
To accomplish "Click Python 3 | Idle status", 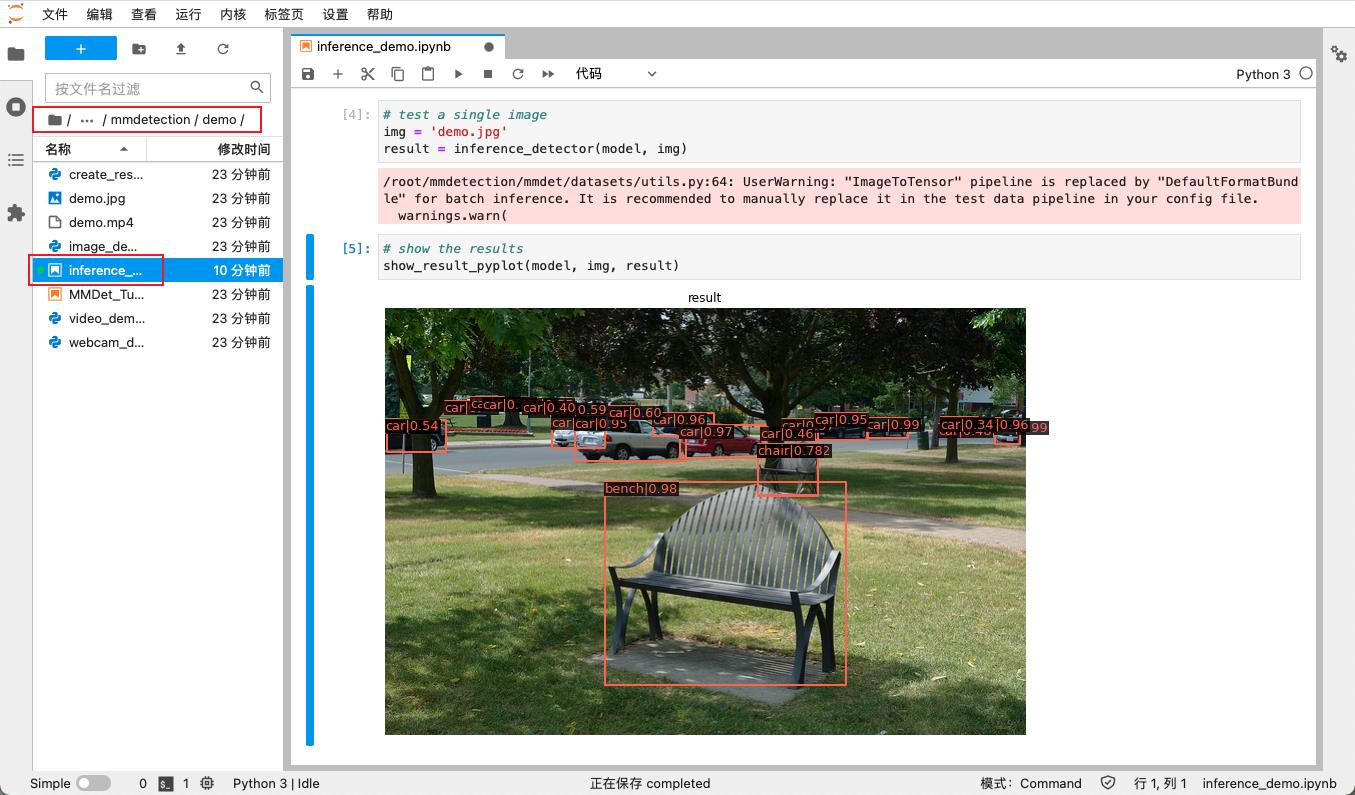I will click(276, 783).
